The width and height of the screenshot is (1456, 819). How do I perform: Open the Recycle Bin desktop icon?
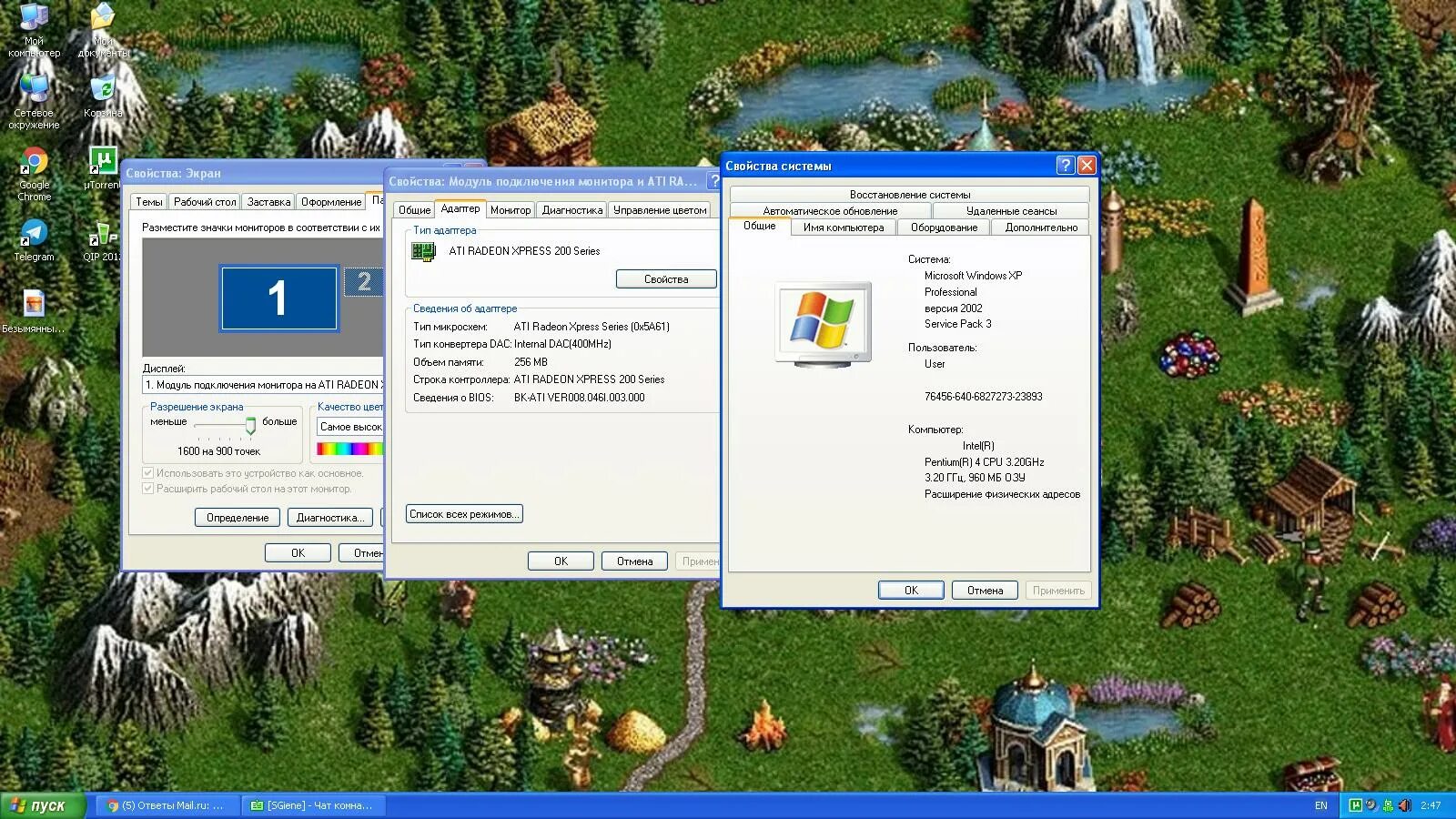pyautogui.click(x=103, y=96)
